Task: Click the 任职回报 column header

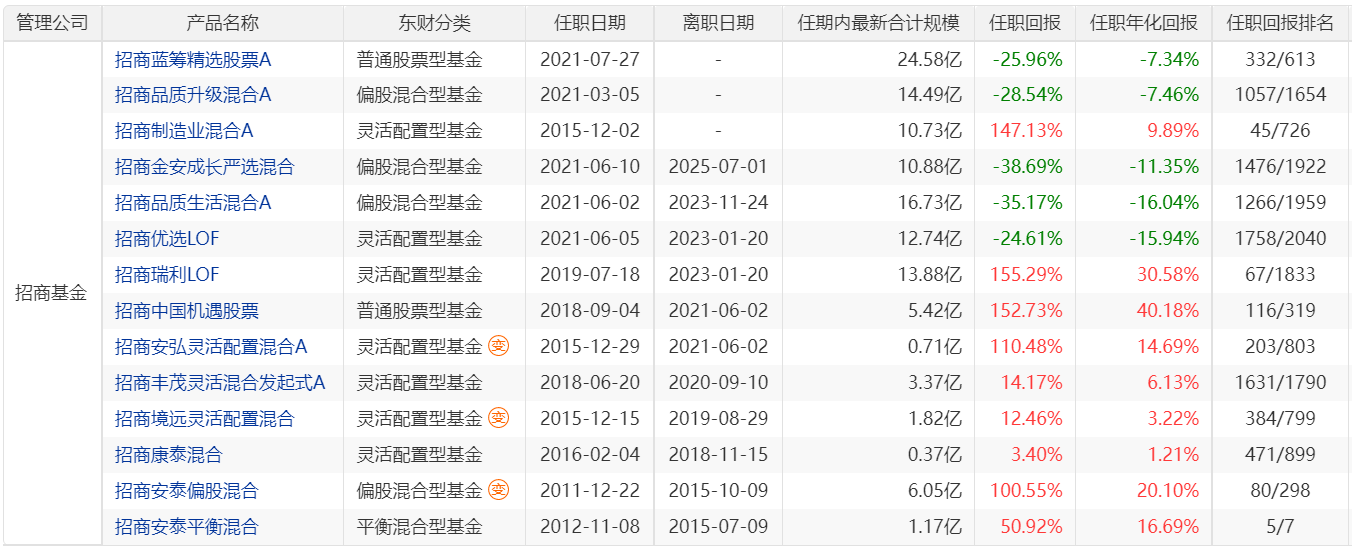Action: tap(1025, 23)
